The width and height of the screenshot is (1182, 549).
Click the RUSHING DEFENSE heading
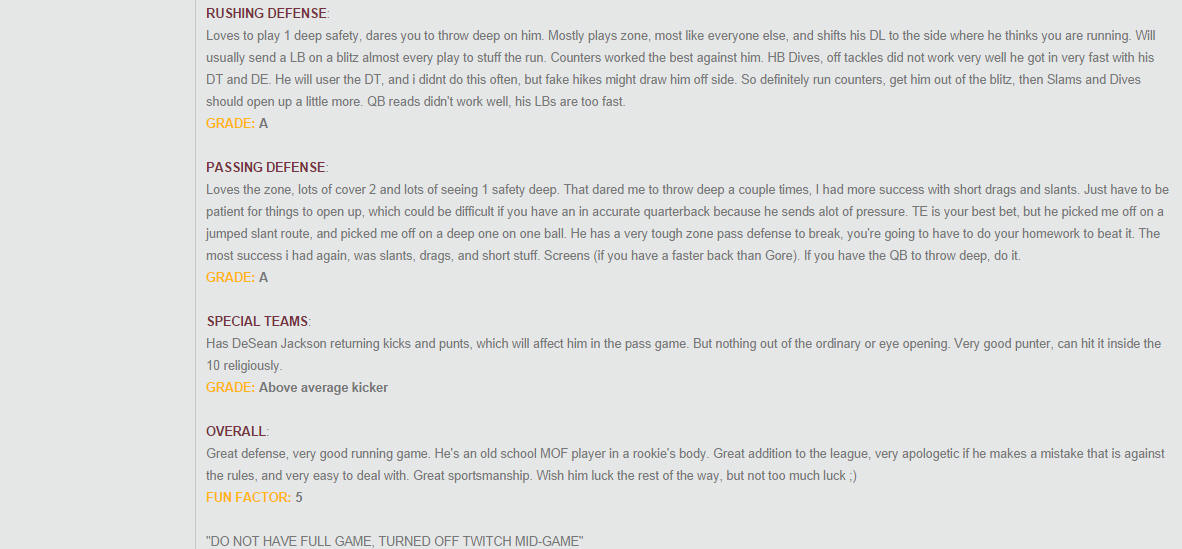tap(266, 14)
